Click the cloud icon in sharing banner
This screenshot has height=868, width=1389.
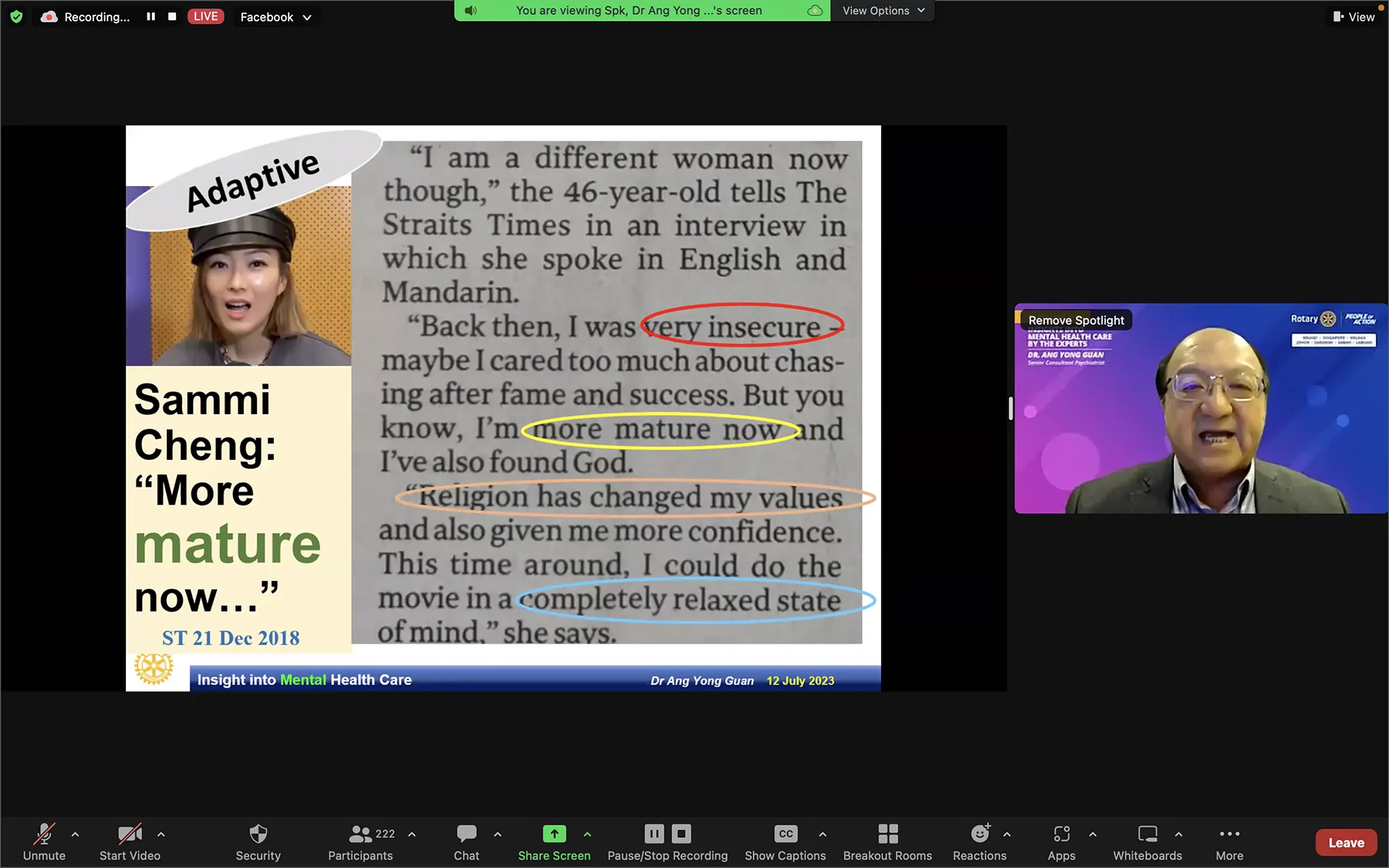(815, 11)
